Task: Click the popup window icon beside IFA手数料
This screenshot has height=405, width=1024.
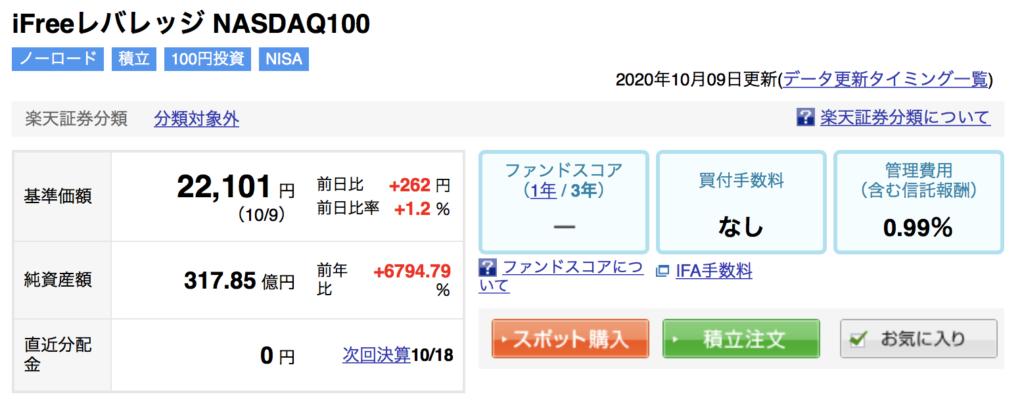Action: coord(662,270)
